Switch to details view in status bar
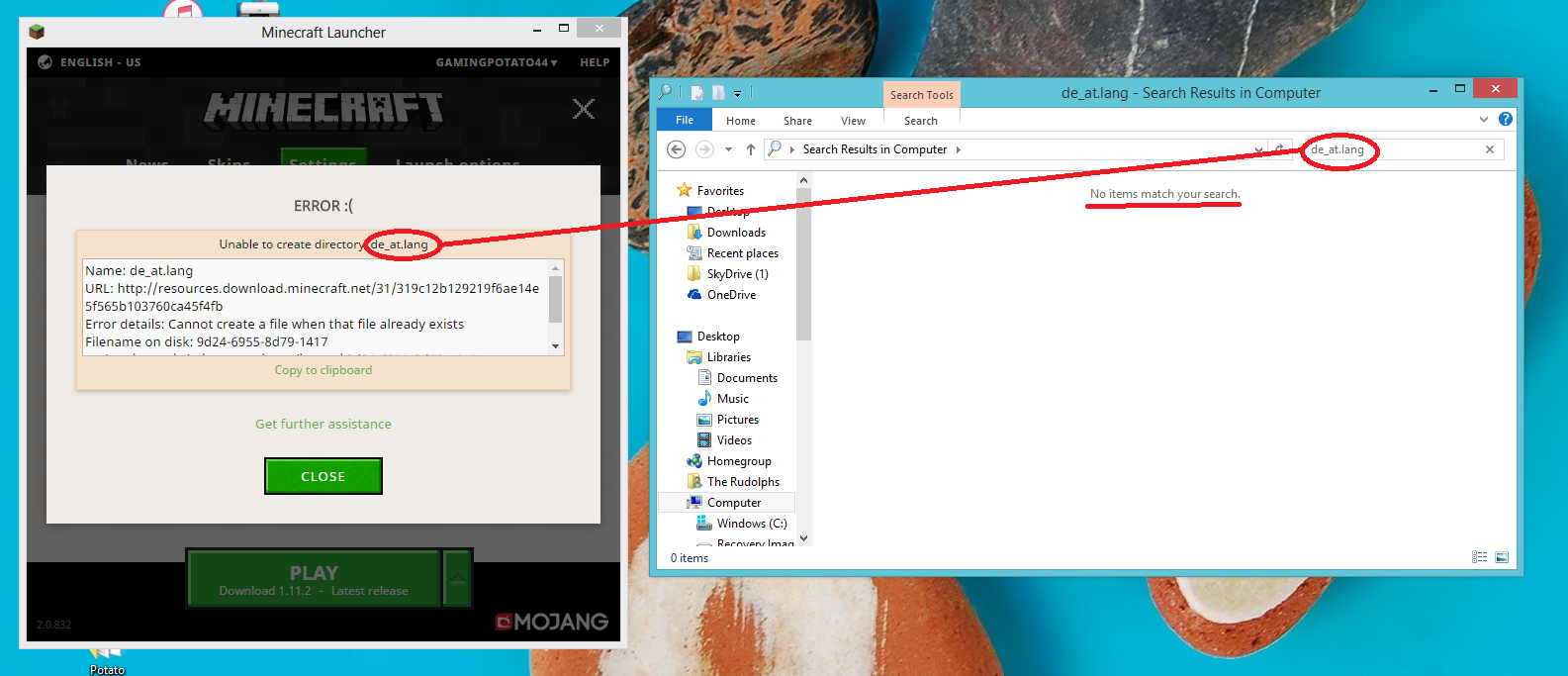This screenshot has height=676, width=1568. point(1480,557)
